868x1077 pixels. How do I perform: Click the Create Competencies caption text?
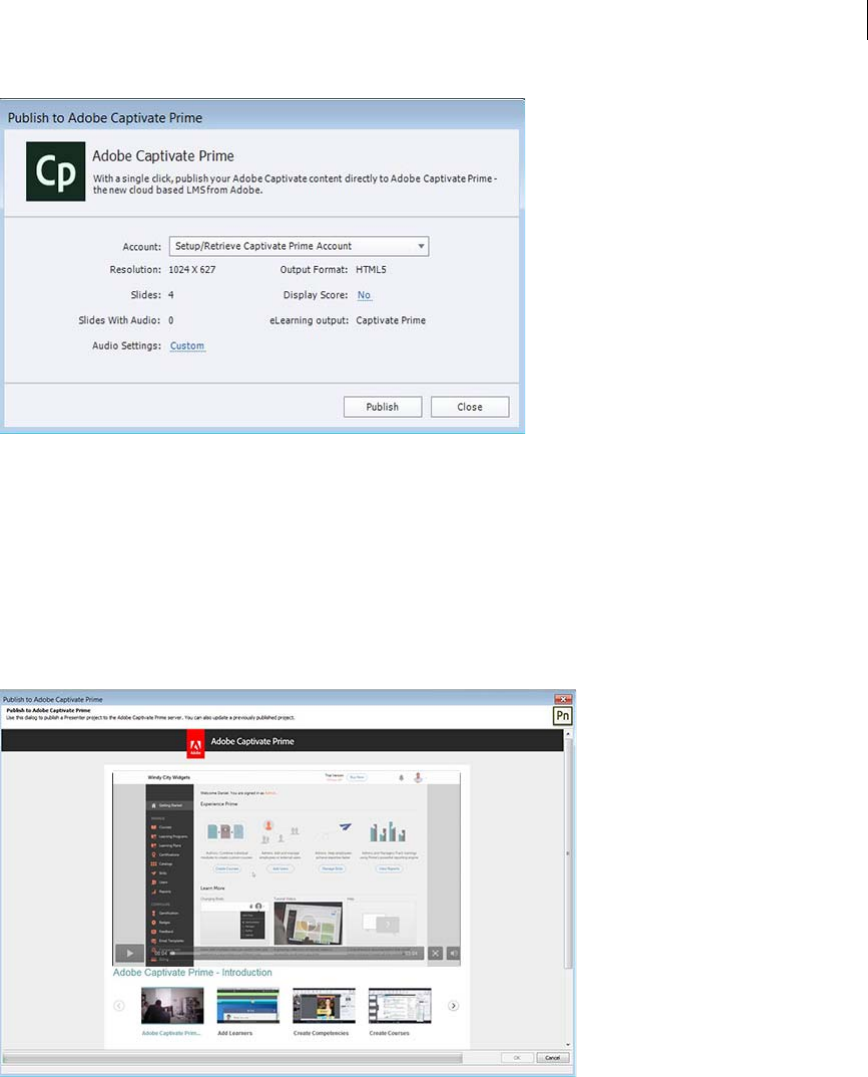pos(321,1033)
